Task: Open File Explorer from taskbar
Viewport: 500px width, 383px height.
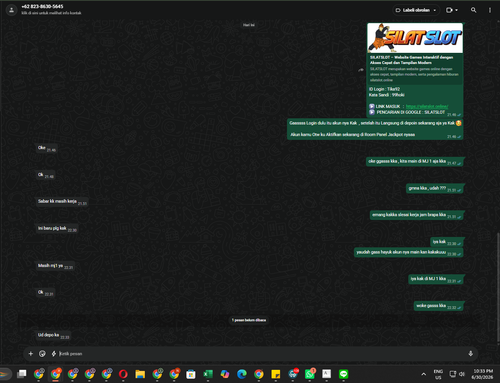Action: (x=140, y=374)
